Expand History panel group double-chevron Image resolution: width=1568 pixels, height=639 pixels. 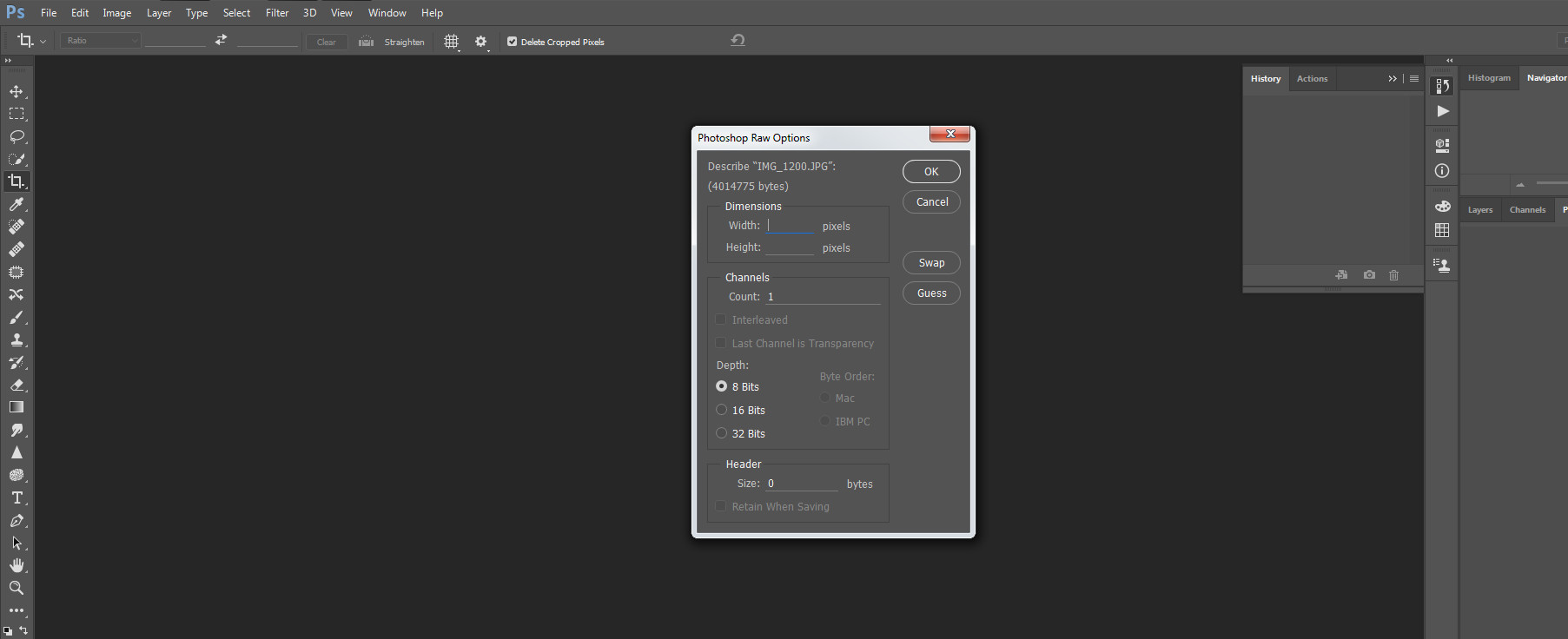pyautogui.click(x=1393, y=78)
